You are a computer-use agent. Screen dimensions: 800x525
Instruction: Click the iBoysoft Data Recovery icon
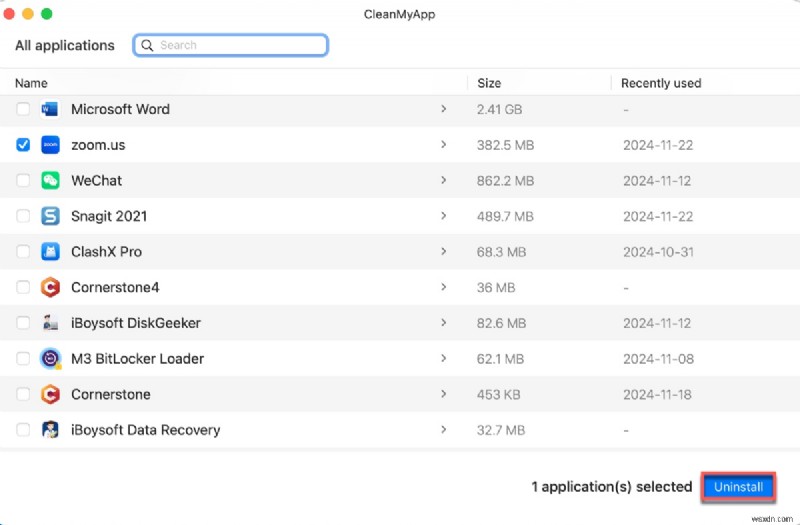[x=50, y=430]
